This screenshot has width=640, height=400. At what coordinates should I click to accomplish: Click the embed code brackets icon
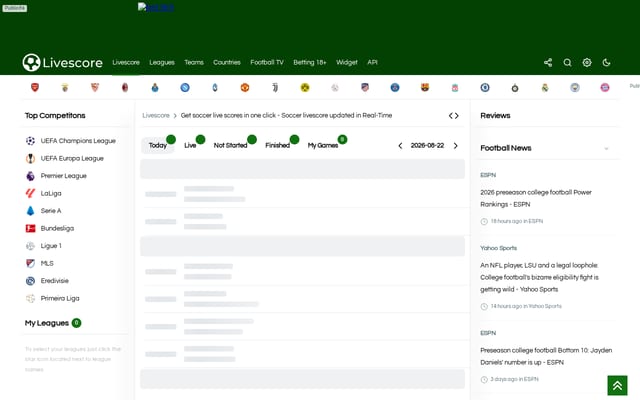click(x=453, y=116)
